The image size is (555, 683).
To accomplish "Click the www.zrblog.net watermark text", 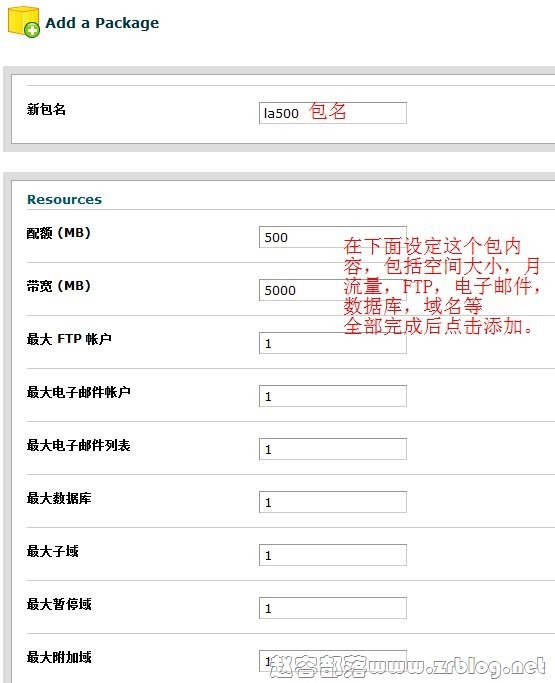I will 457,666.
